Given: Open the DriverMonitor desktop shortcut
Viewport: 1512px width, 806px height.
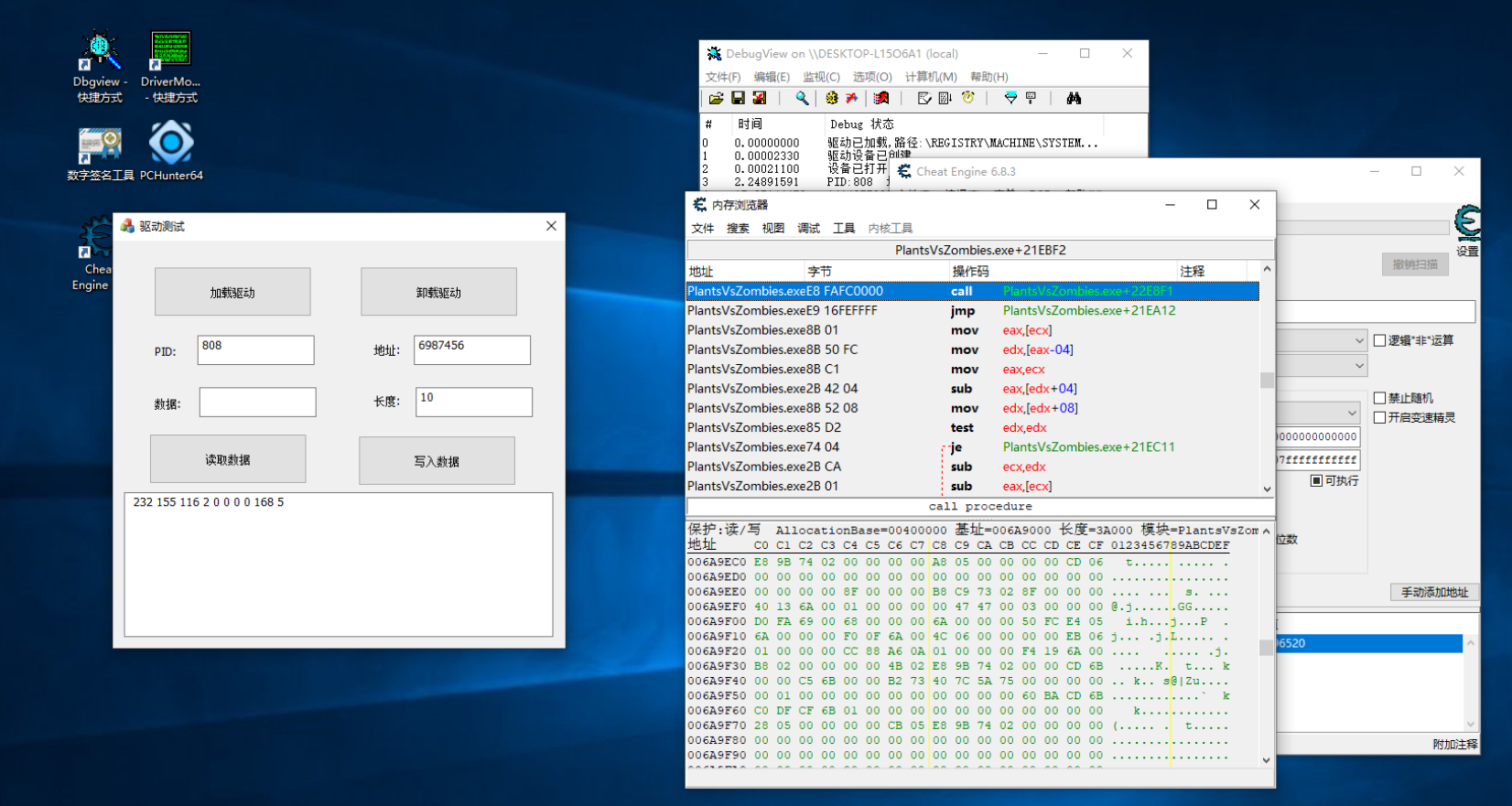Looking at the screenshot, I should coord(171,66).
